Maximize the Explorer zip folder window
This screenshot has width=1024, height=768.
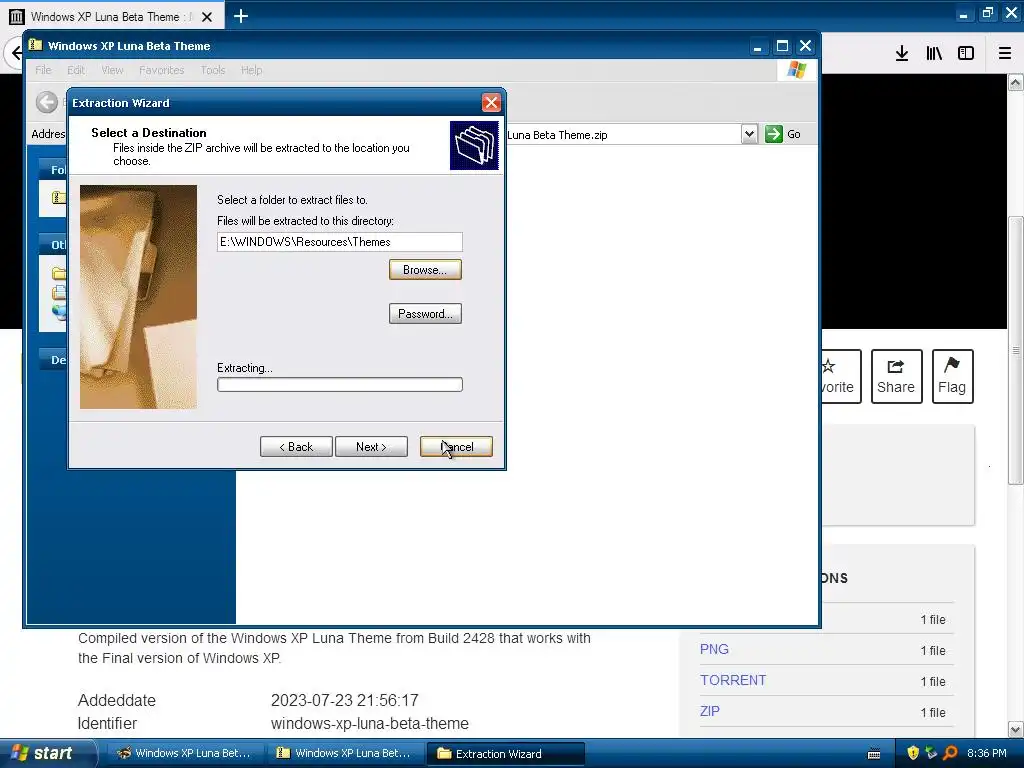[782, 46]
